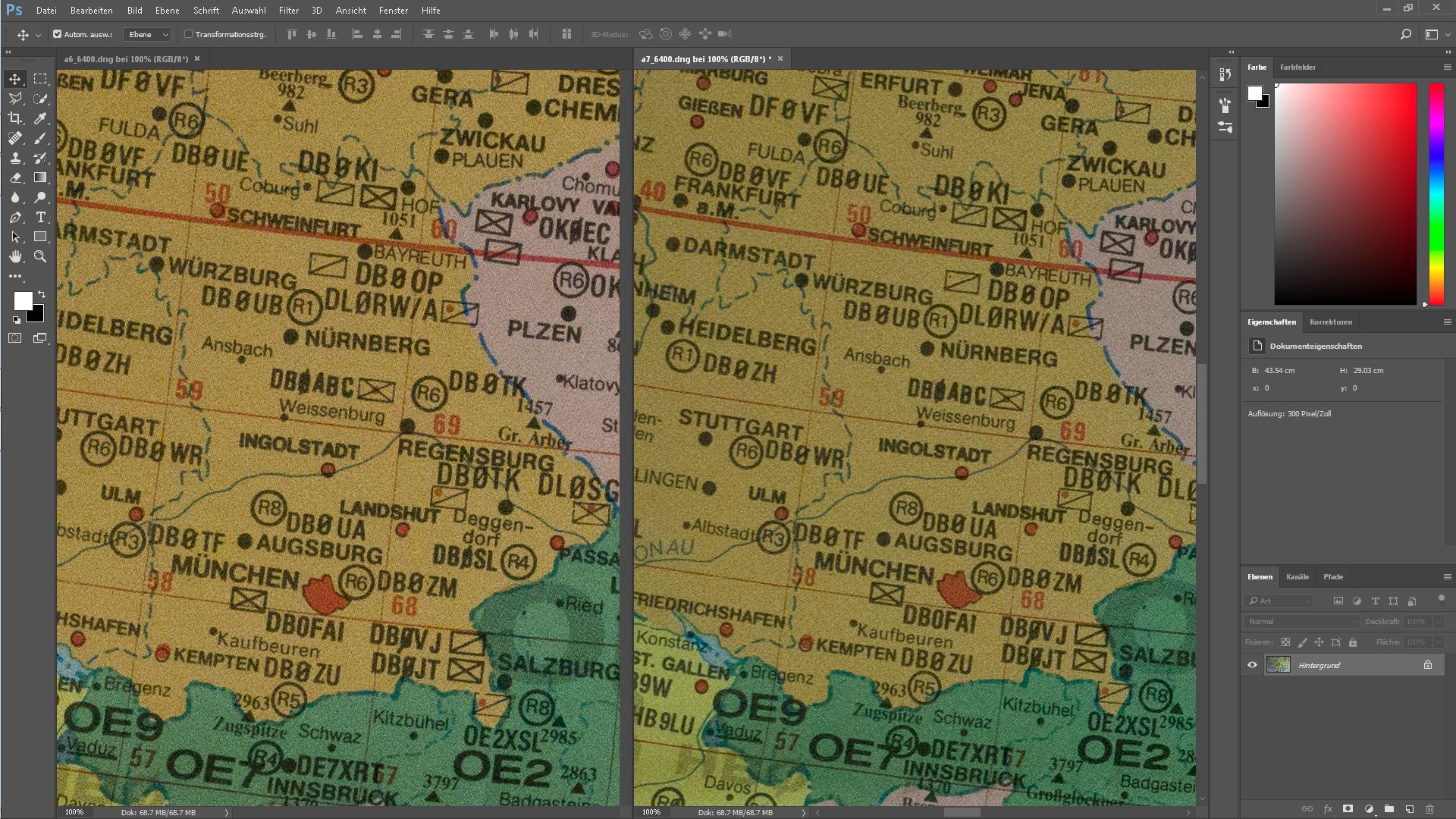Add a layer mask
Screen dimensions: 1456x819
pyautogui.click(x=1348, y=809)
